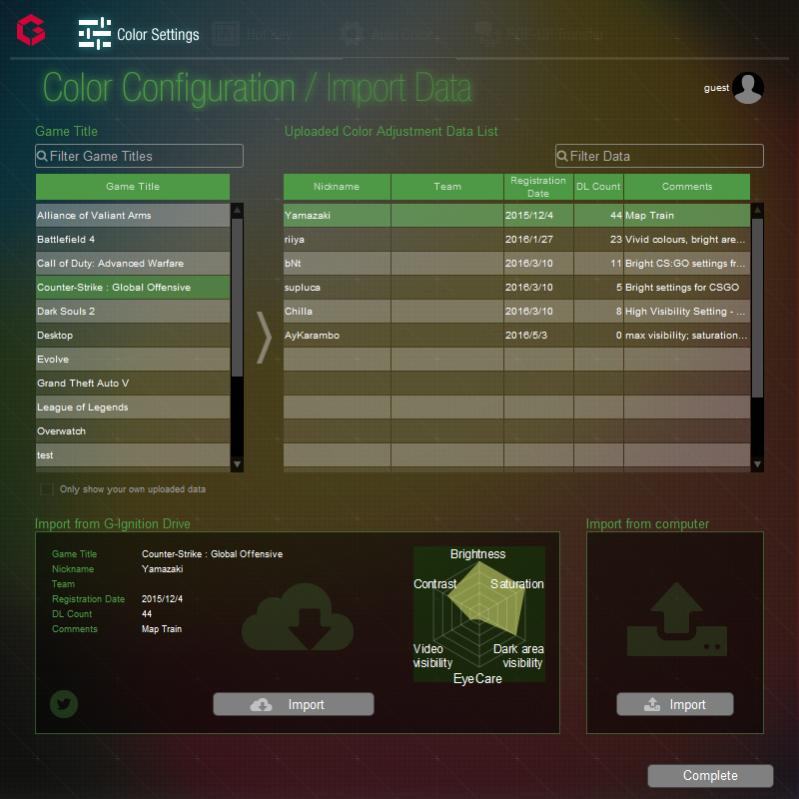Image resolution: width=799 pixels, height=799 pixels.
Task: Click the game list scrollbar thumb
Action: point(237,298)
